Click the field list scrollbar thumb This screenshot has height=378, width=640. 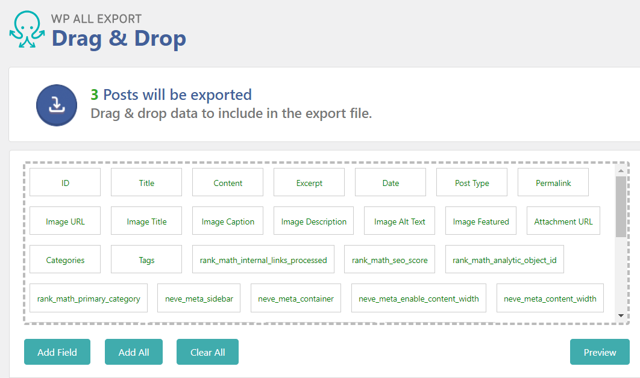click(x=621, y=207)
